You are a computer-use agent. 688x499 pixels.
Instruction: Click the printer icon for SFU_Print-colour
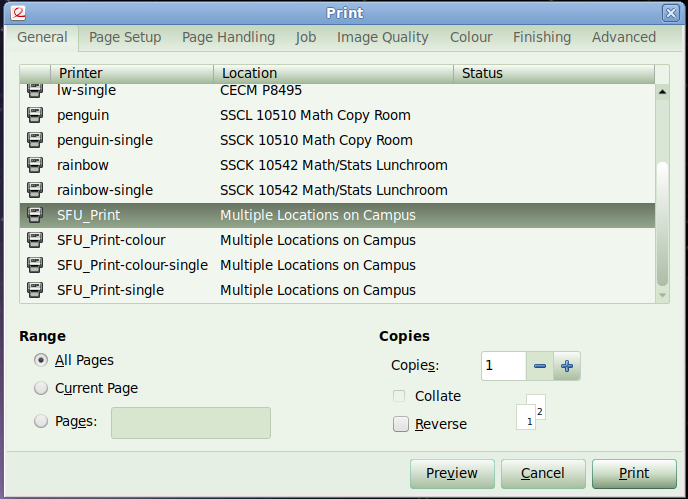[35, 240]
